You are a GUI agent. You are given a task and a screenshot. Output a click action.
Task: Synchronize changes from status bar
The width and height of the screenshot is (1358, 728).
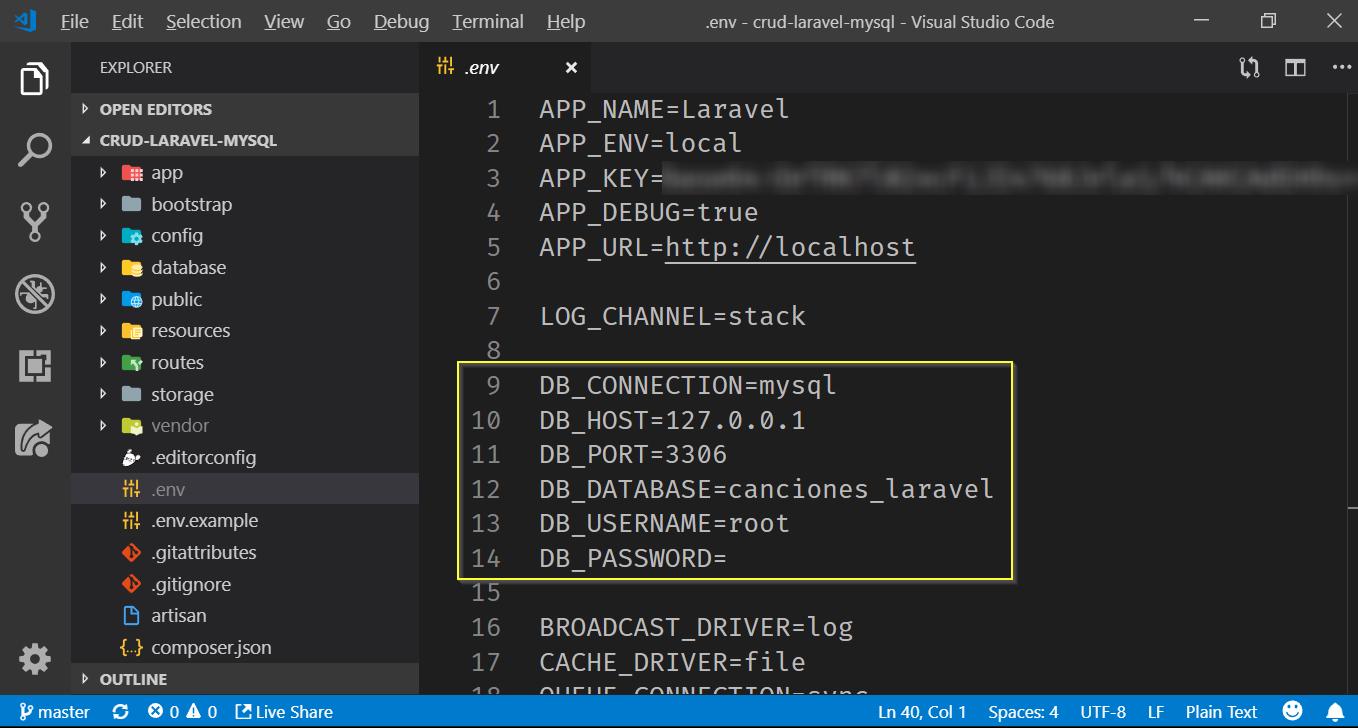(x=121, y=712)
